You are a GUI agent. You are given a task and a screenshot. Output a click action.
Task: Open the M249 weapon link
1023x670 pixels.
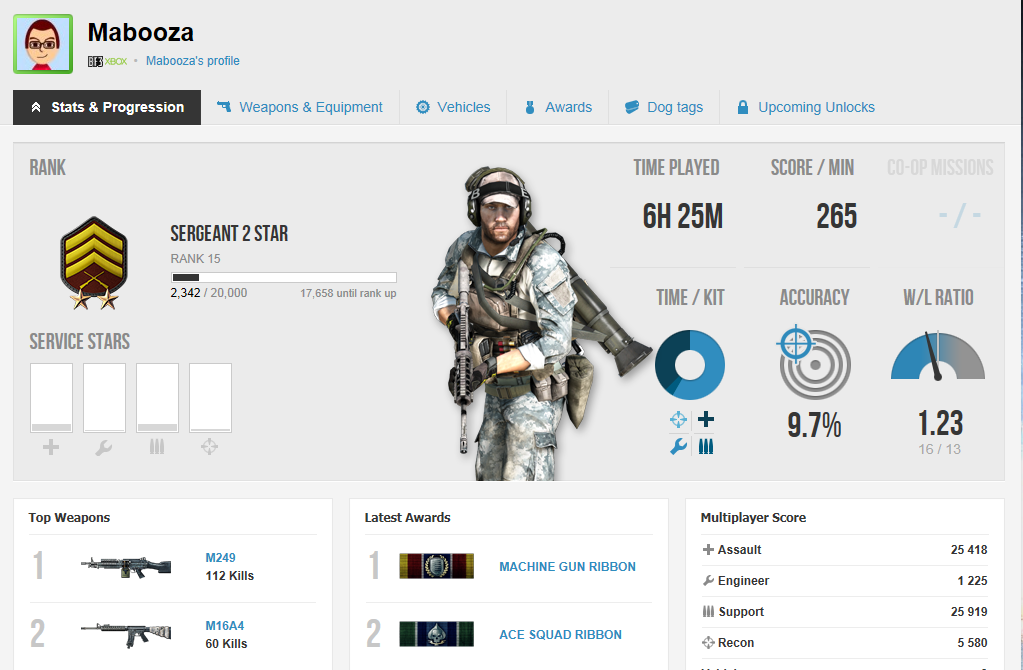[221, 558]
